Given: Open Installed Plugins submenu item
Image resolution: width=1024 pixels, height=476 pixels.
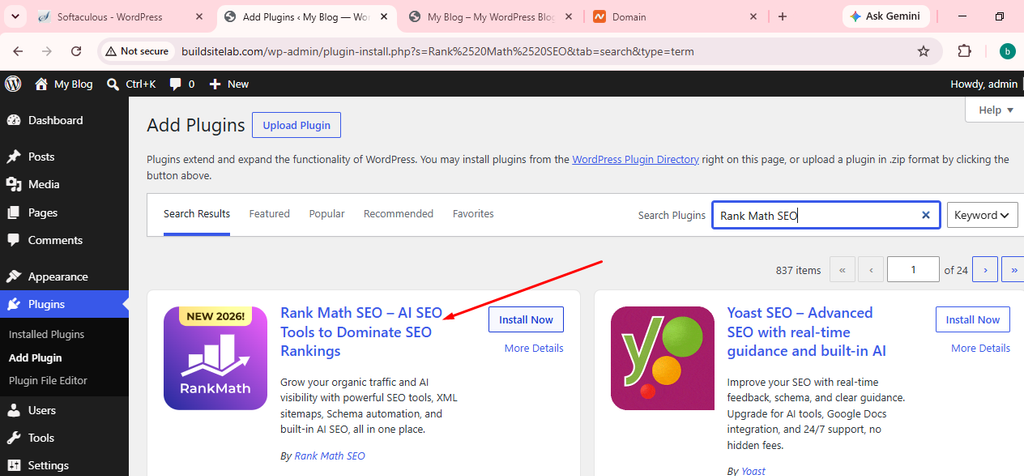Looking at the screenshot, I should coord(46,334).
